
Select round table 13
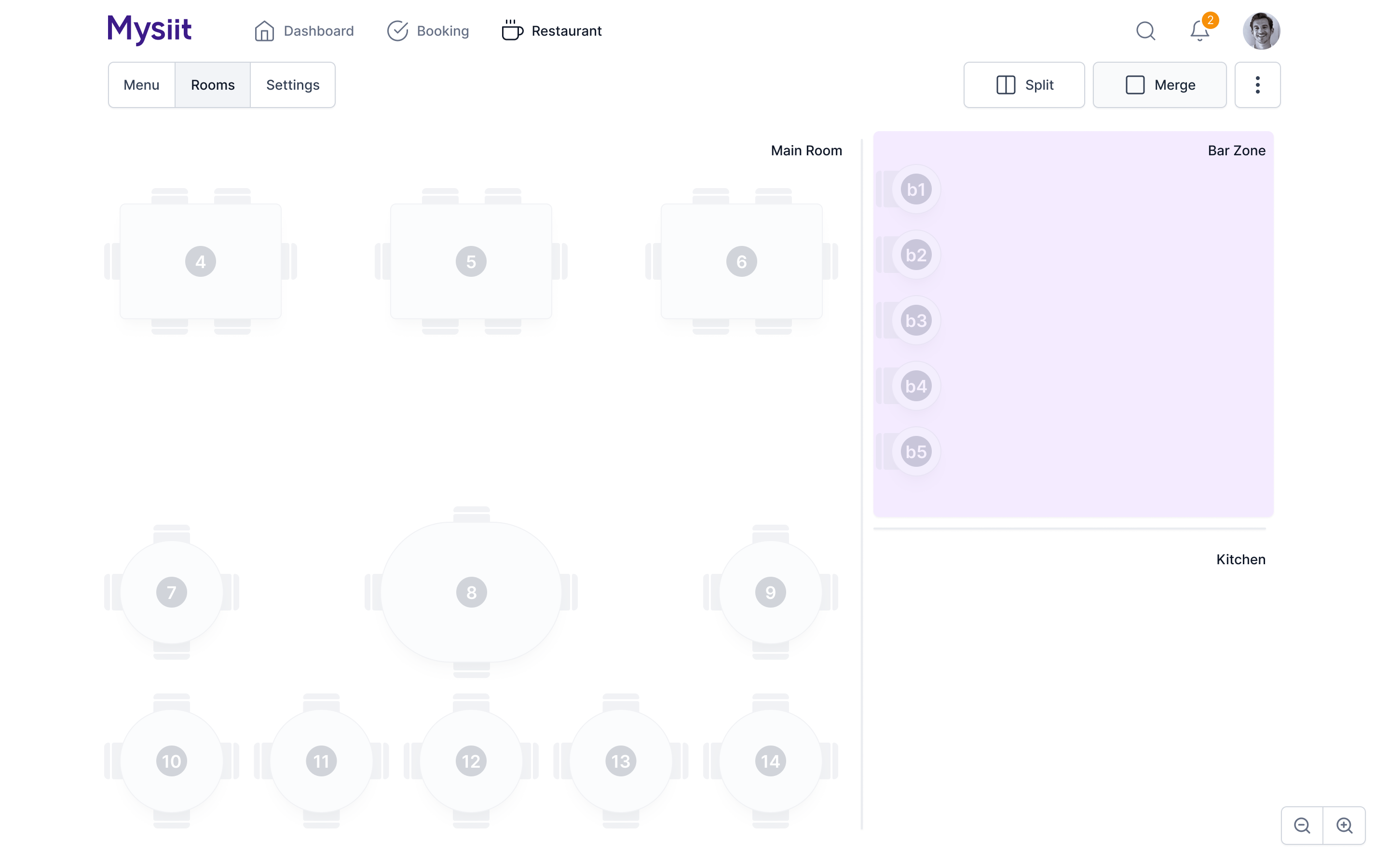pyautogui.click(x=620, y=761)
